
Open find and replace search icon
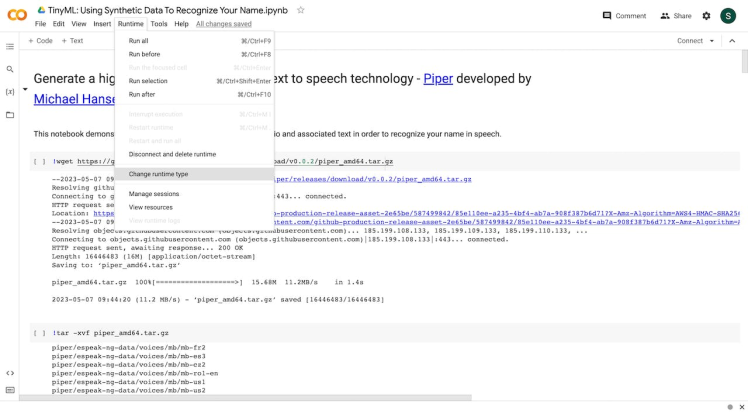10,69
